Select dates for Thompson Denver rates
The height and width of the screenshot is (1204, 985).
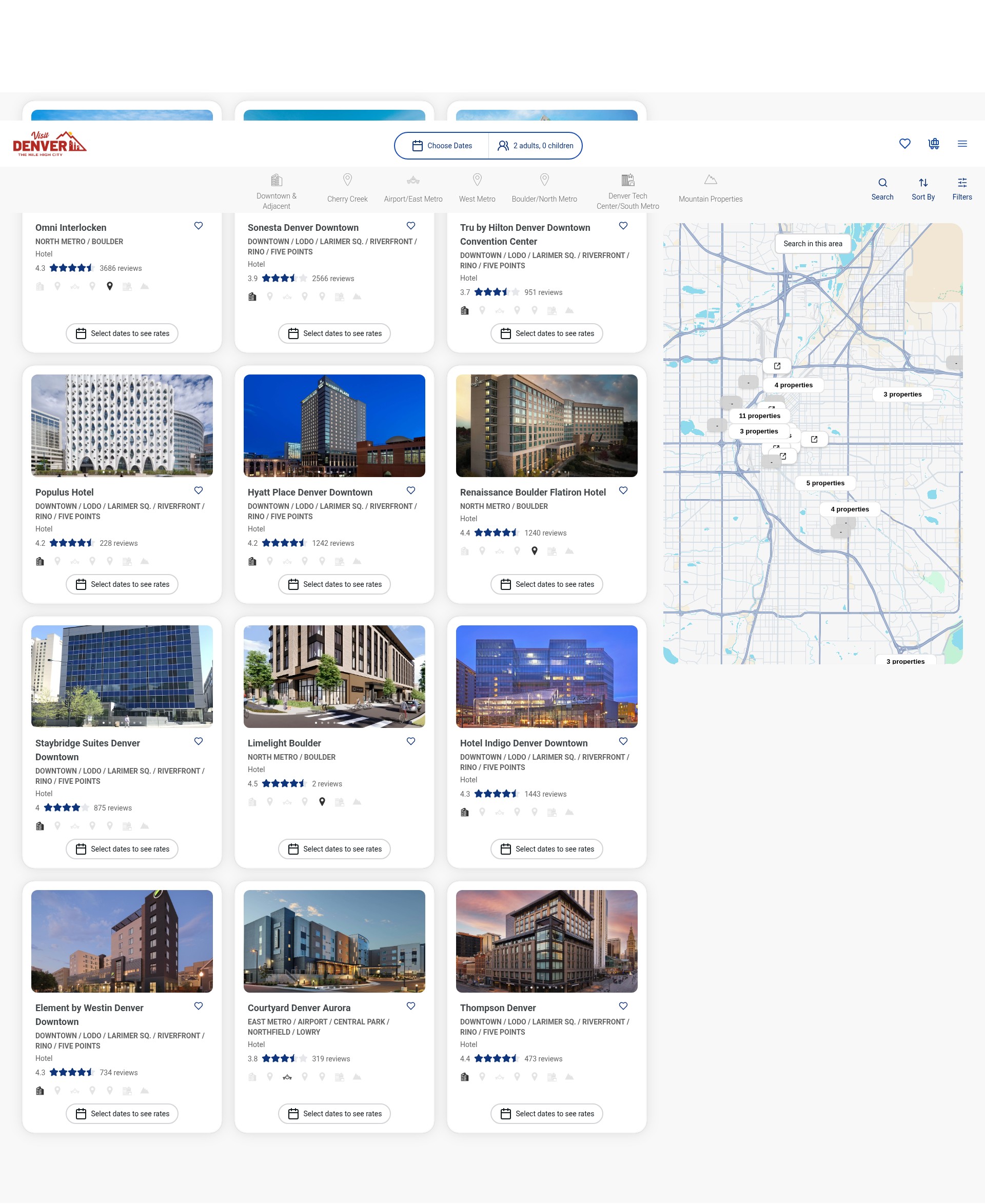[x=546, y=1114]
